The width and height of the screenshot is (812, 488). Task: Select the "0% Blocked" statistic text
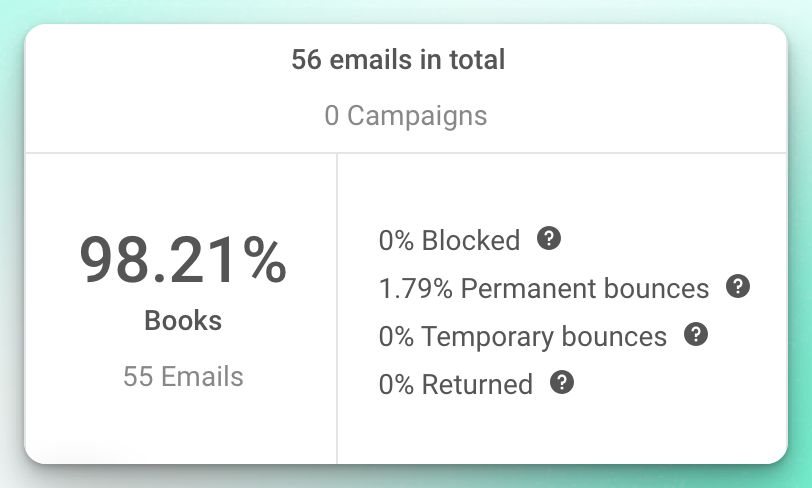pyautogui.click(x=449, y=241)
